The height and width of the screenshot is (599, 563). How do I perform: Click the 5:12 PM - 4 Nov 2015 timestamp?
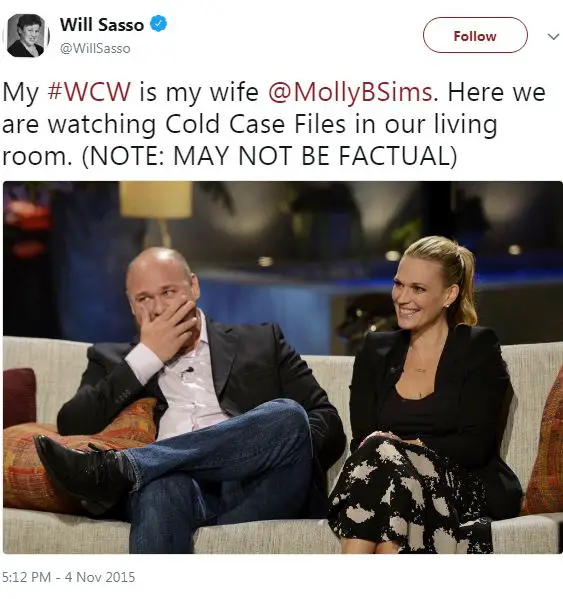point(68,577)
